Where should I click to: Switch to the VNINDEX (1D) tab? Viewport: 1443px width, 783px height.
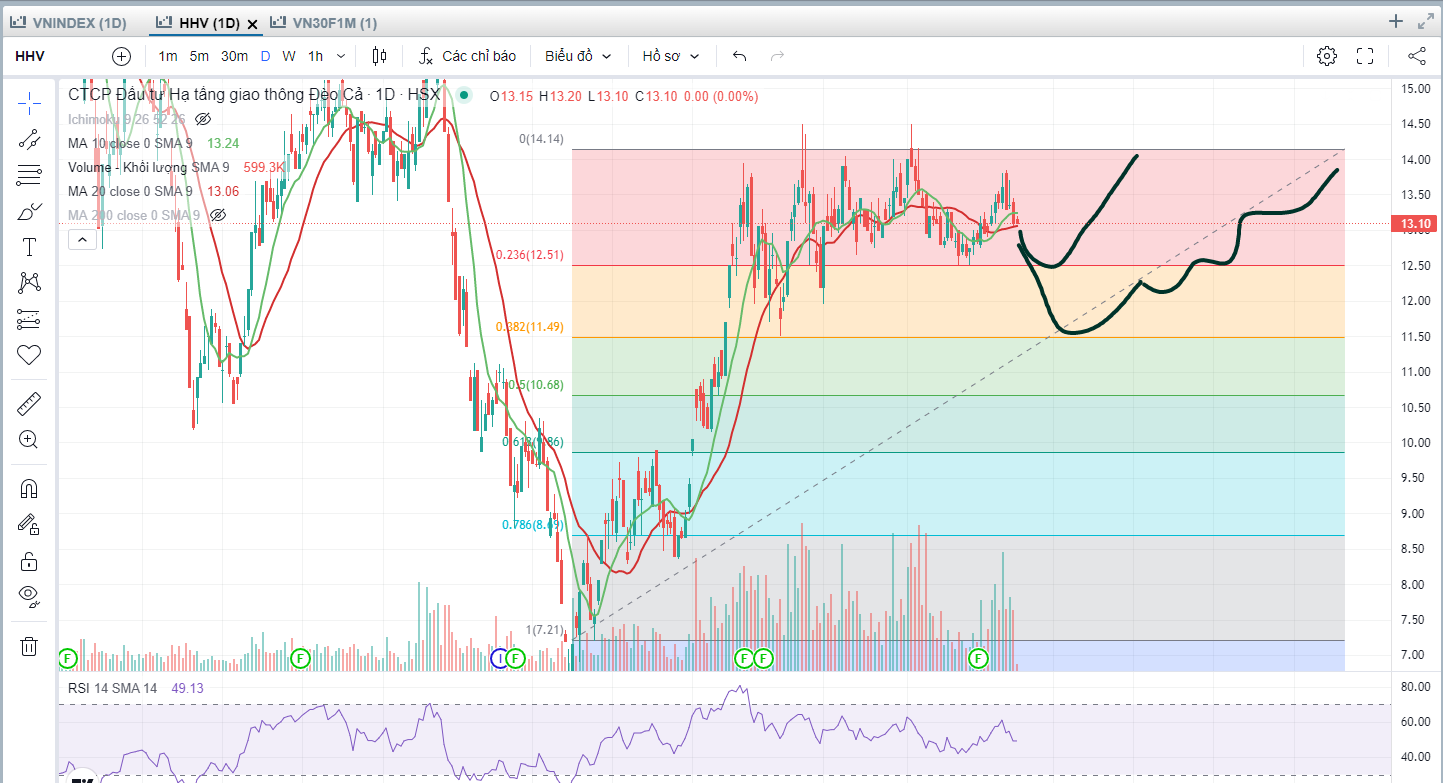[67, 23]
